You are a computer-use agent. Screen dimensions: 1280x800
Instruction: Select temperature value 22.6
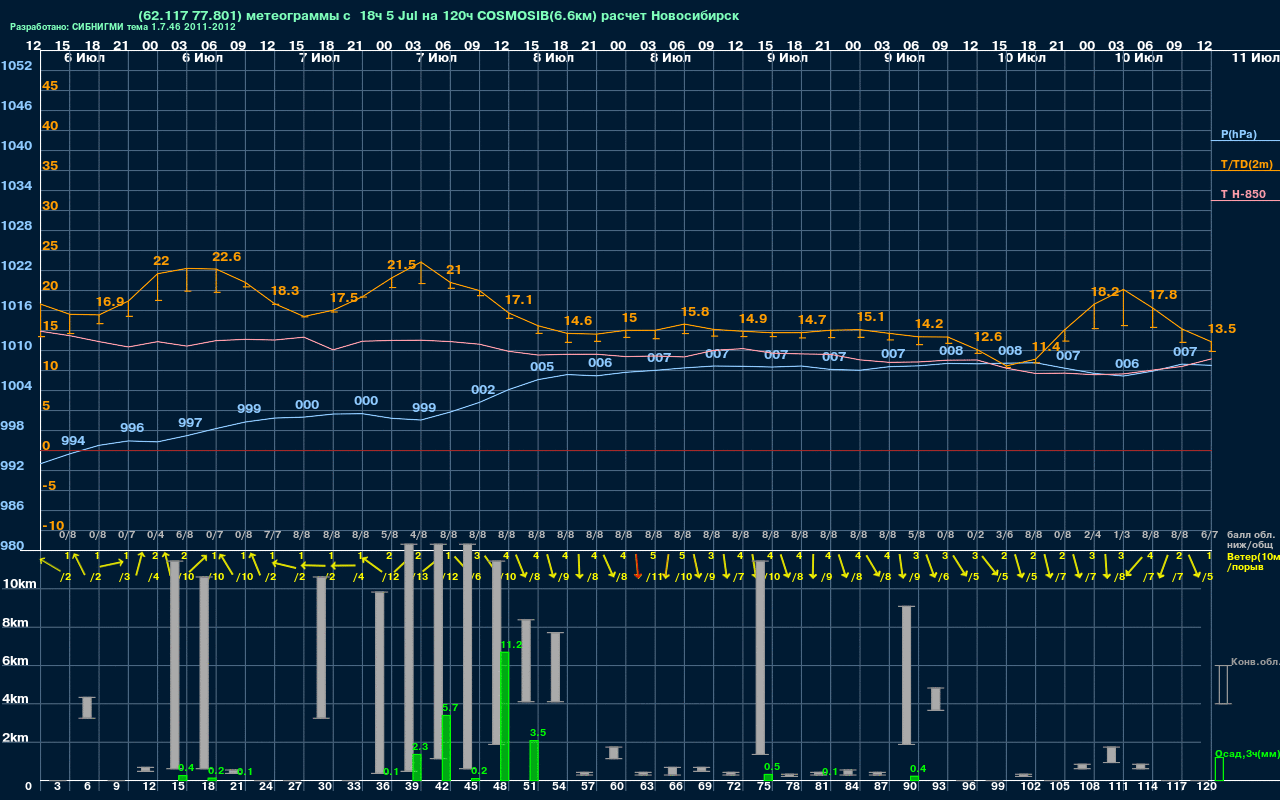[x=227, y=257]
